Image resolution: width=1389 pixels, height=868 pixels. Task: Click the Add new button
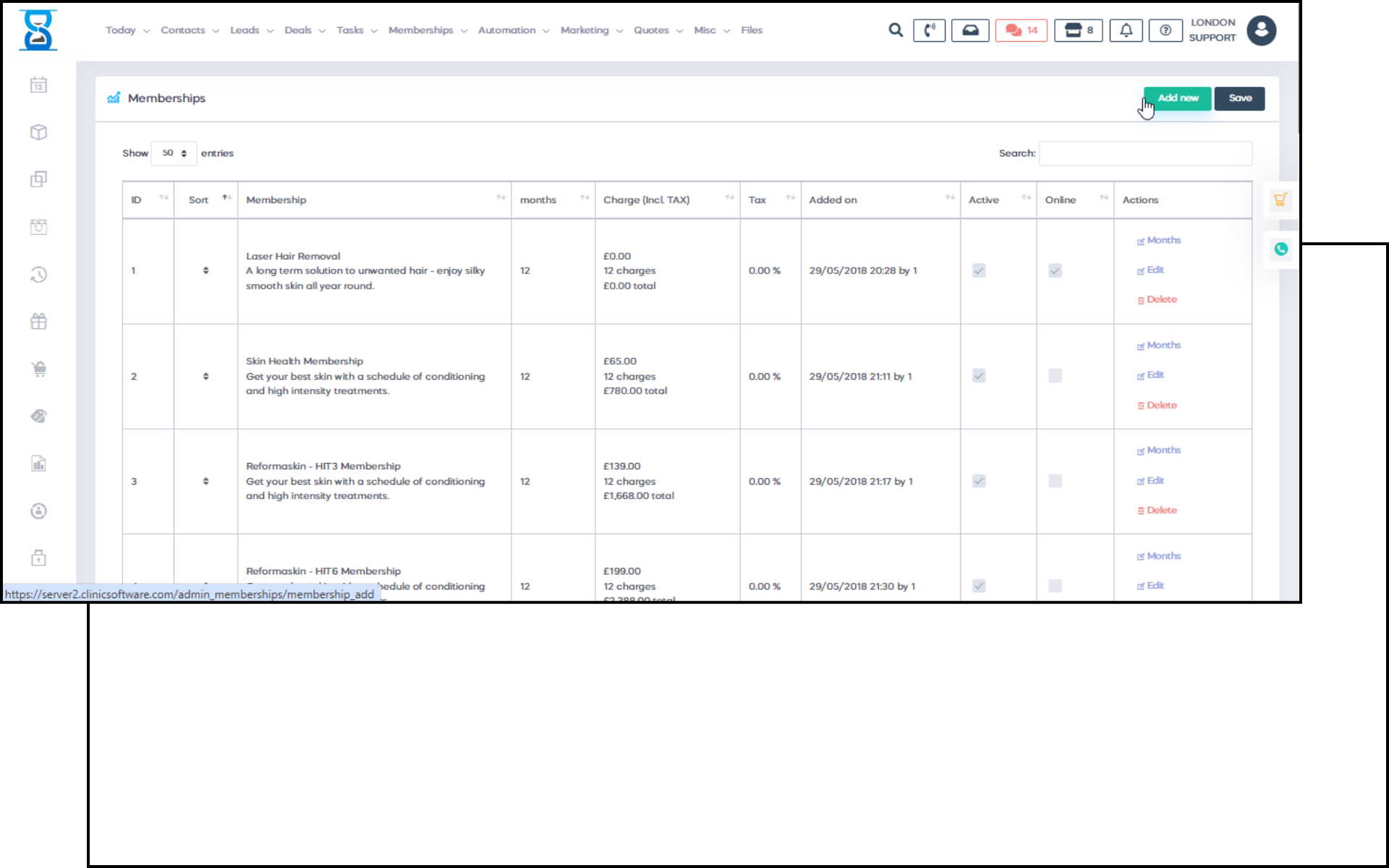(1177, 98)
